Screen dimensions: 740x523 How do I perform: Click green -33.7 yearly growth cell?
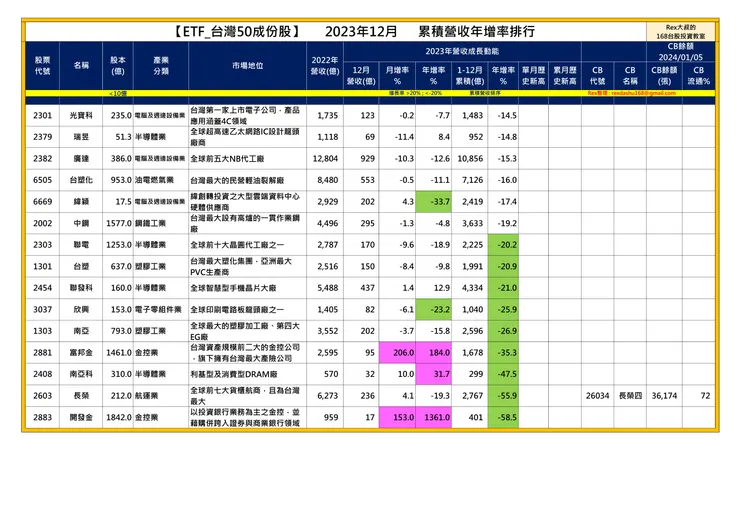tap(433, 202)
